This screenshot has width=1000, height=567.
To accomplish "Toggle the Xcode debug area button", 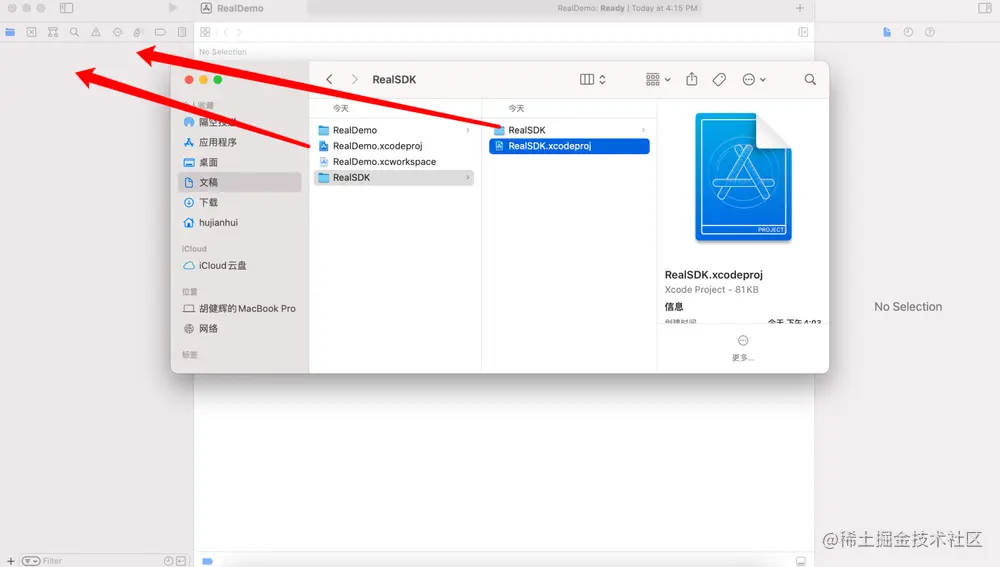I will pos(800,561).
